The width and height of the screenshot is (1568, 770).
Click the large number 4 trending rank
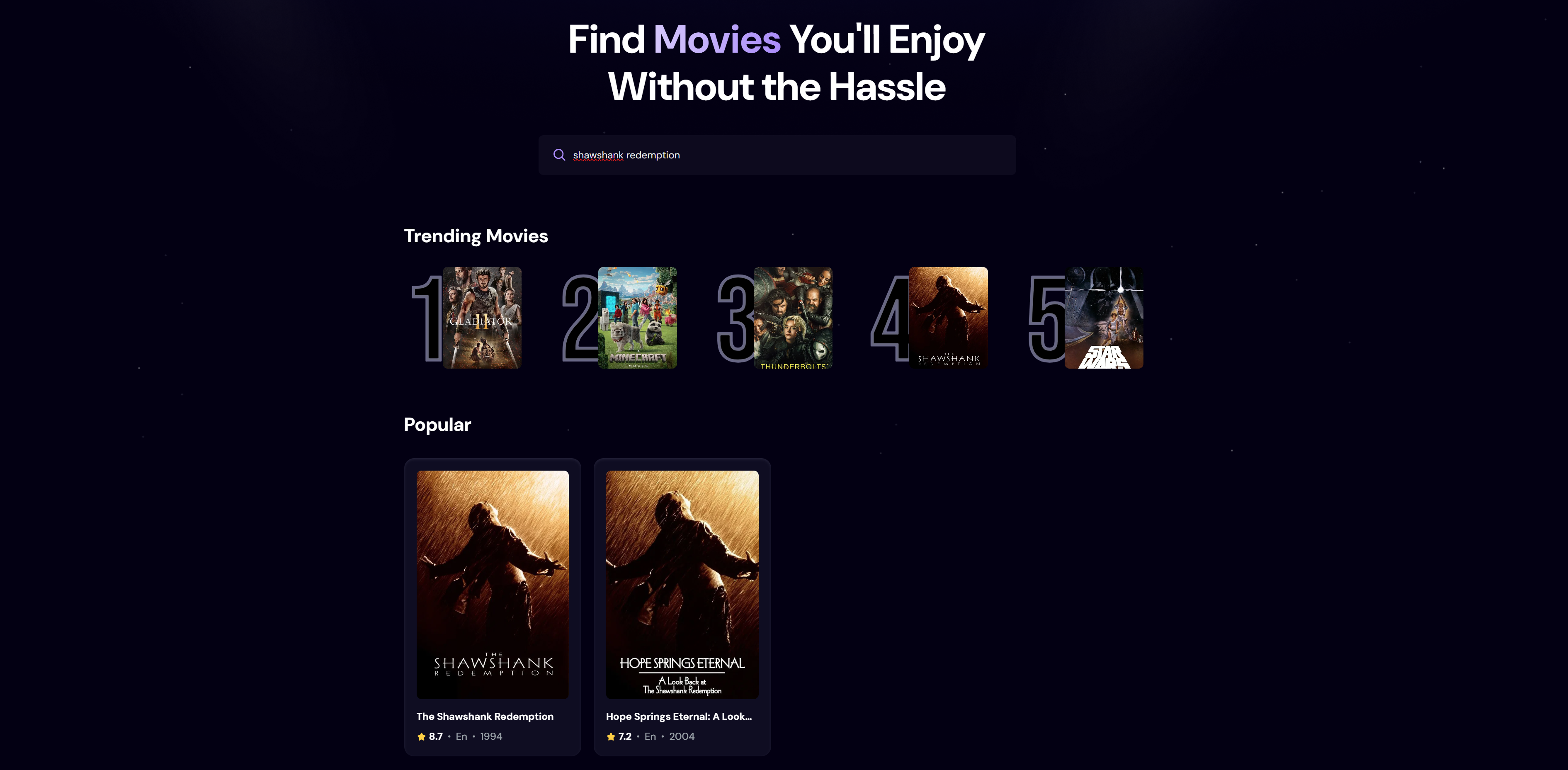(890, 318)
